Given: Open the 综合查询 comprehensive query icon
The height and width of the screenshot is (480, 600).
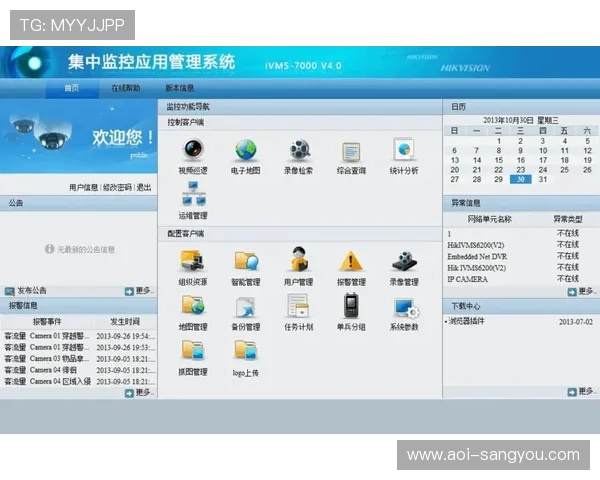Looking at the screenshot, I should (x=351, y=152).
